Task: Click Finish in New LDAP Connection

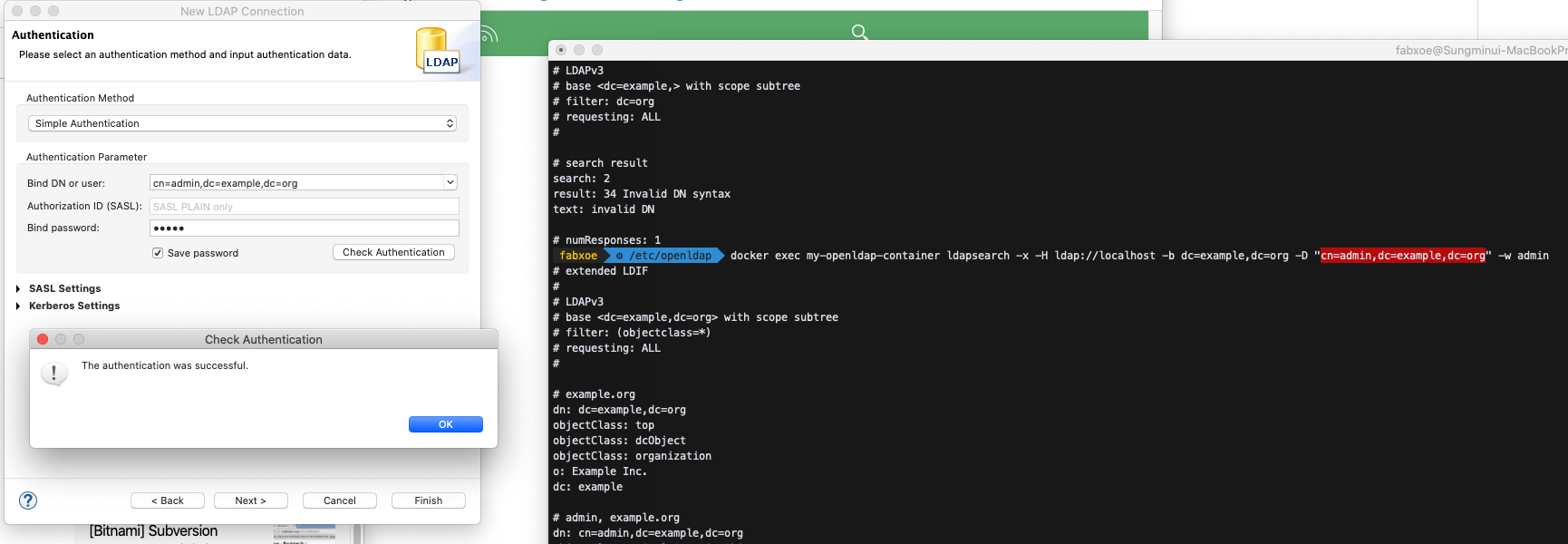Action: pos(429,500)
